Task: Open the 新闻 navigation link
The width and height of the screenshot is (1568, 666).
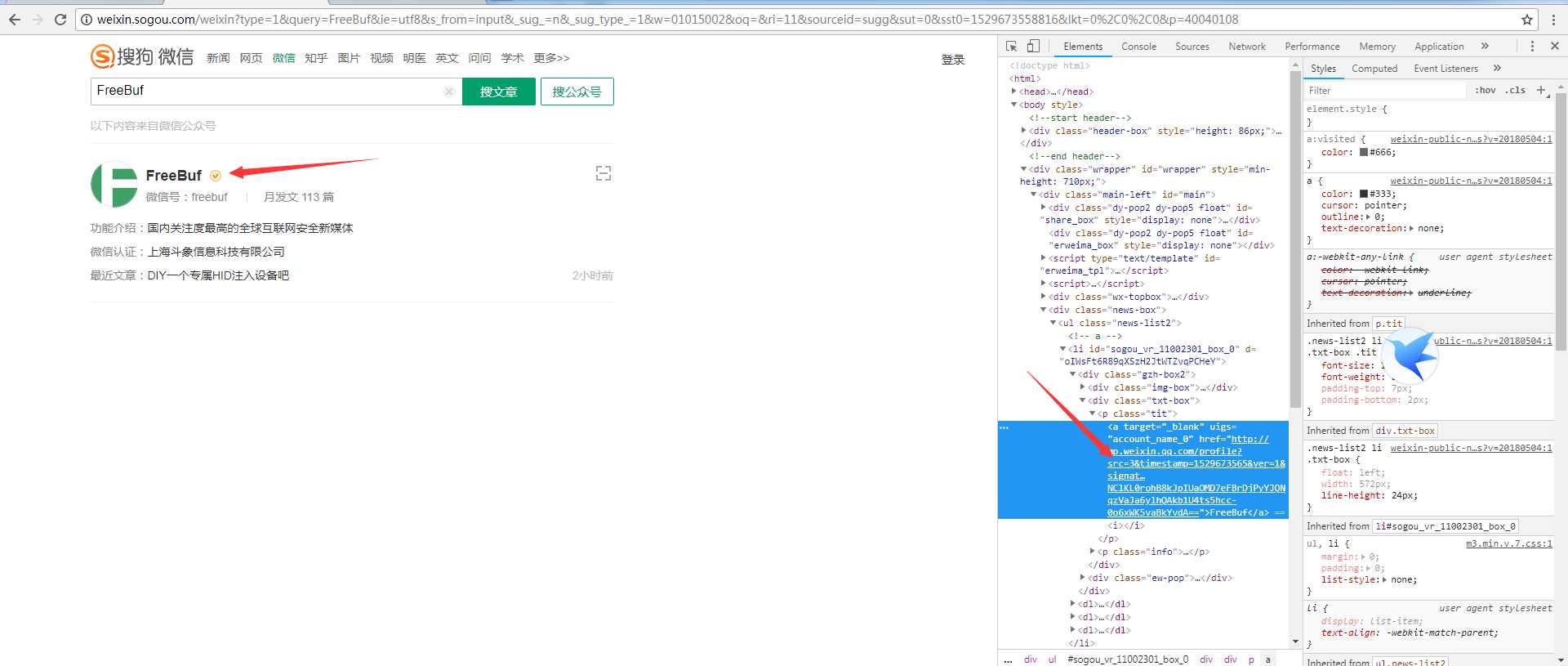Action: [218, 58]
